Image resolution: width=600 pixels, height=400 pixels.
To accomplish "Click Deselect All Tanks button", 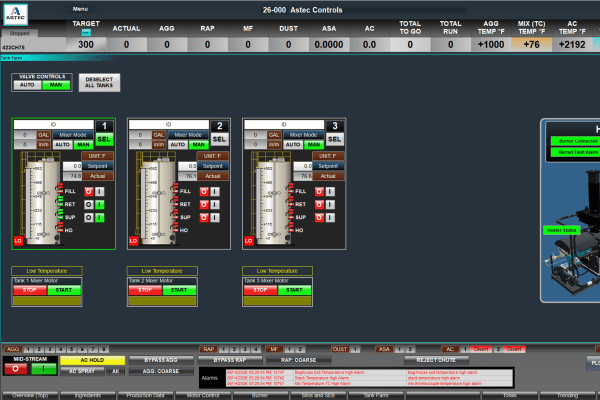I will tap(99, 83).
